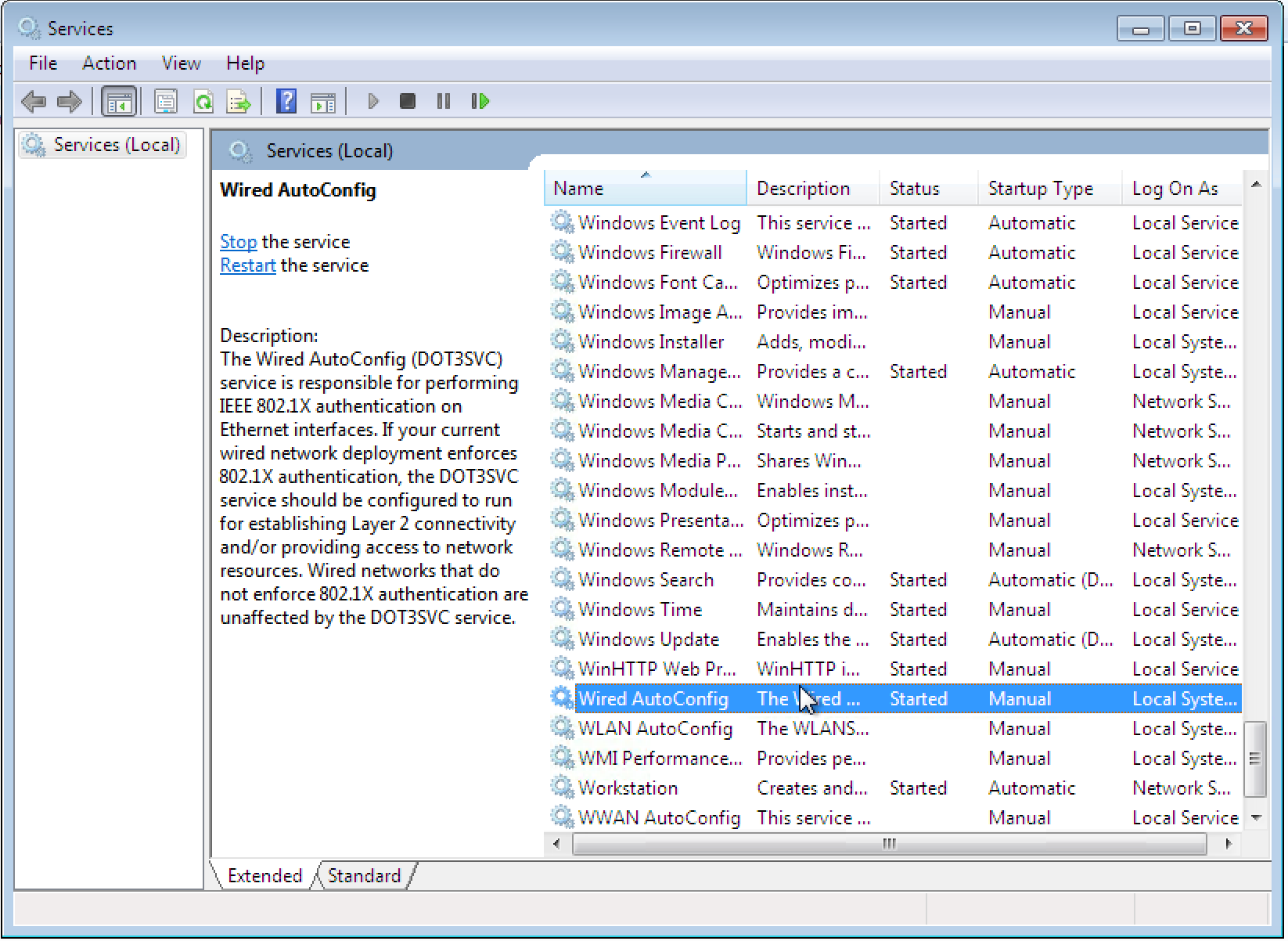Open the blue Help question-mark icon
1288x941 pixels.
coord(286,102)
